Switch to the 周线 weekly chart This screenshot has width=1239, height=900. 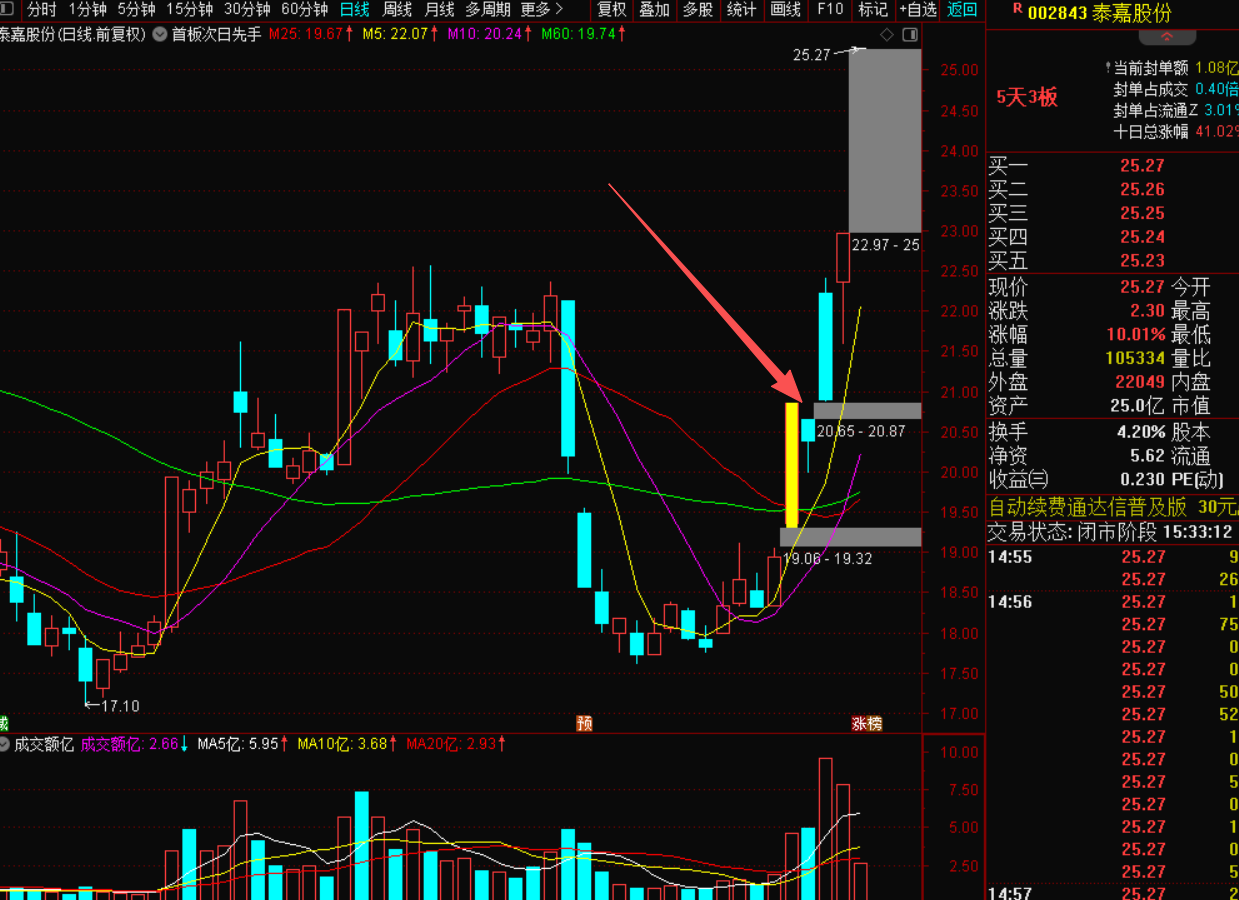point(398,10)
